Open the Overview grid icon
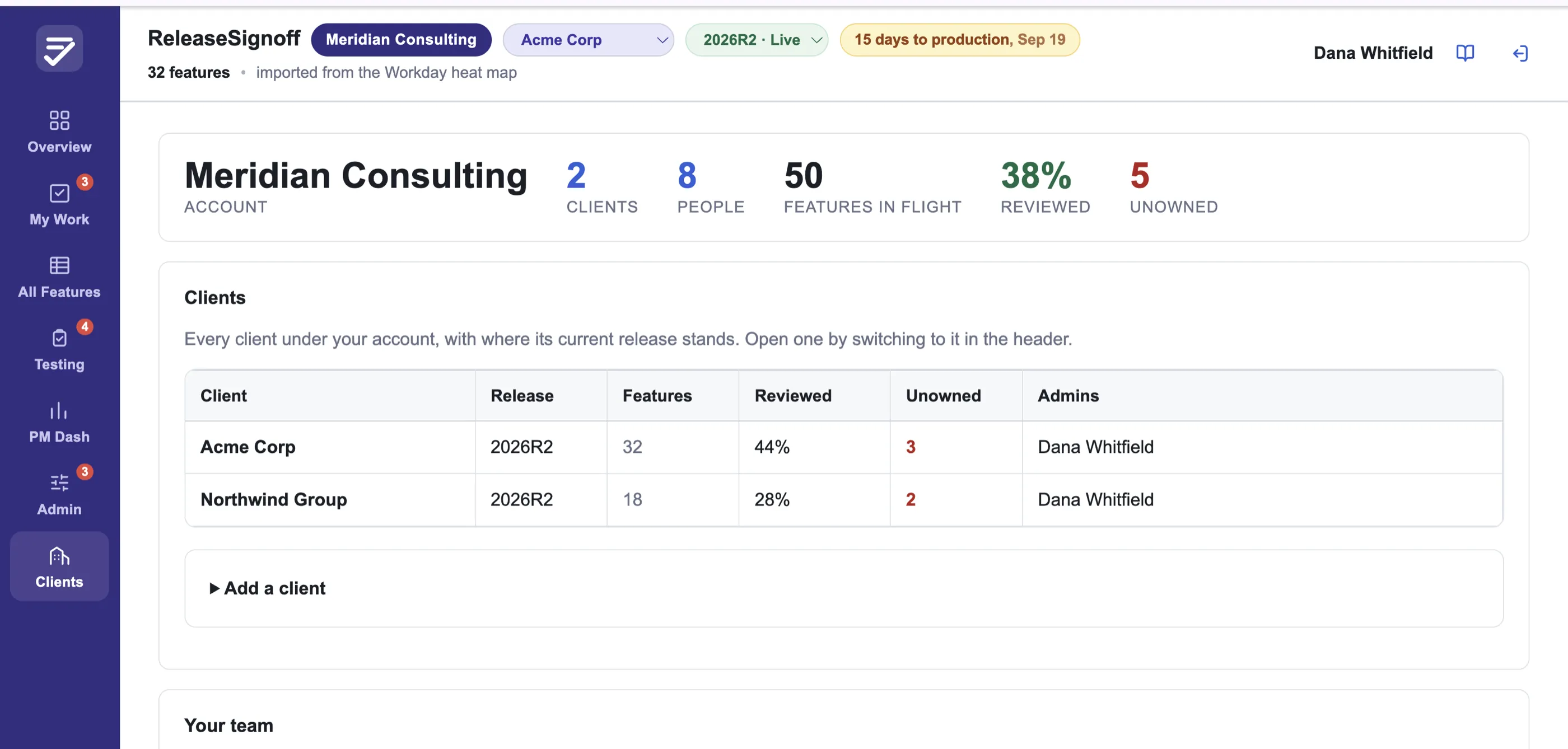This screenshot has width=1568, height=749. [59, 120]
